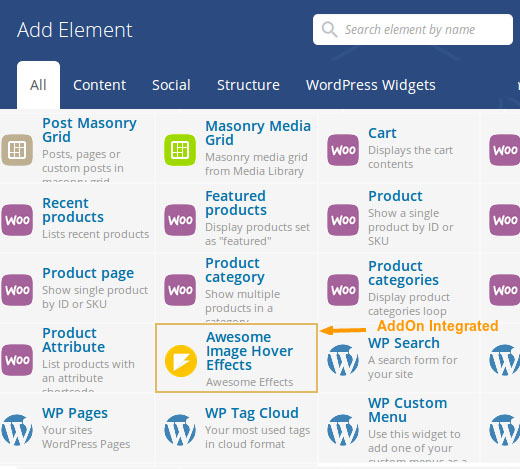Screen dimensions: 520x469
Task: Click the WordPress icon beside WP Search
Action: [x=343, y=360]
